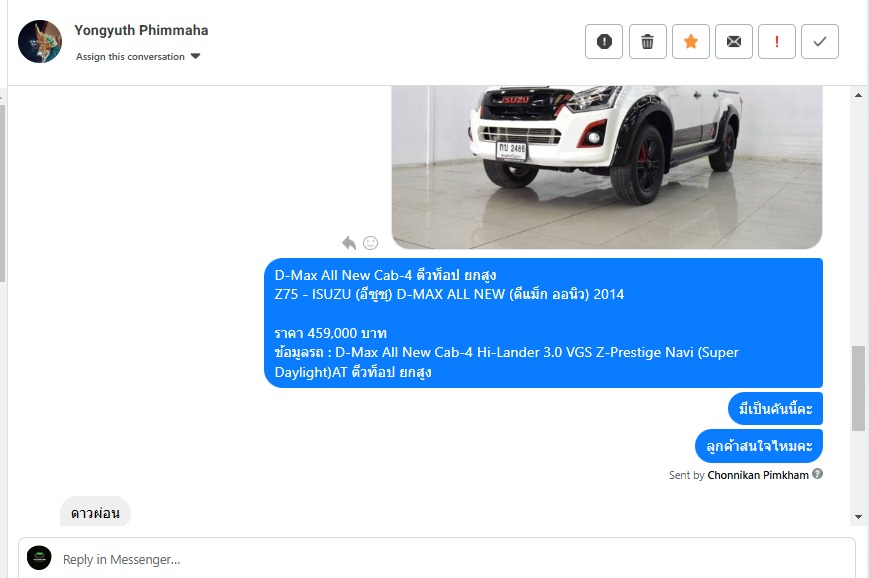Click the Chonnikan Pimkham sender name

758,475
